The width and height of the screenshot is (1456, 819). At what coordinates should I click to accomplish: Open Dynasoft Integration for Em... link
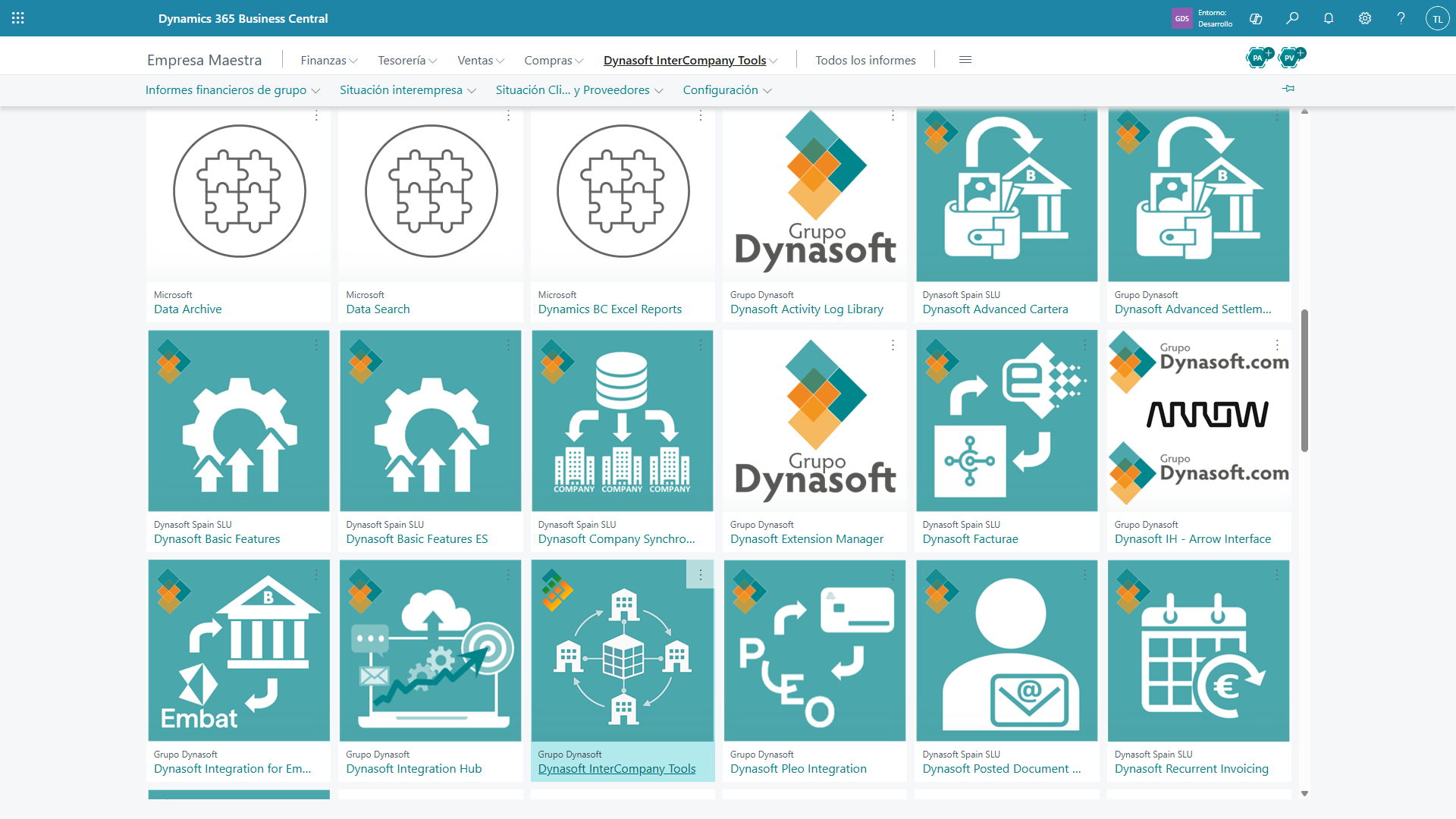click(x=232, y=768)
